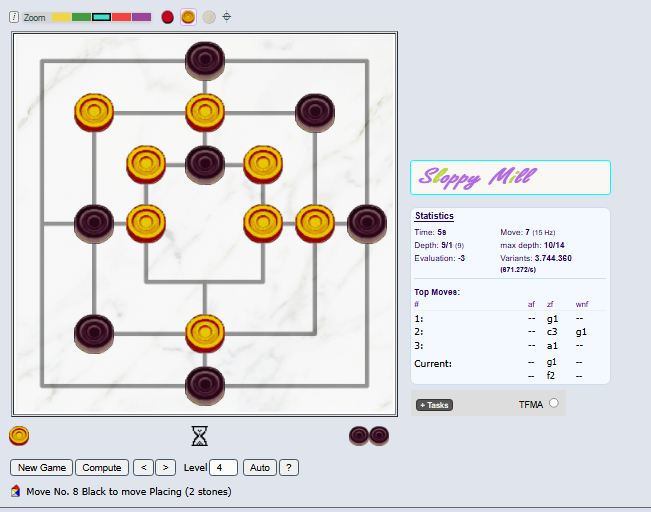The image size is (651, 512).
Task: Click the Current move g1 entry
Action: click(x=551, y=362)
